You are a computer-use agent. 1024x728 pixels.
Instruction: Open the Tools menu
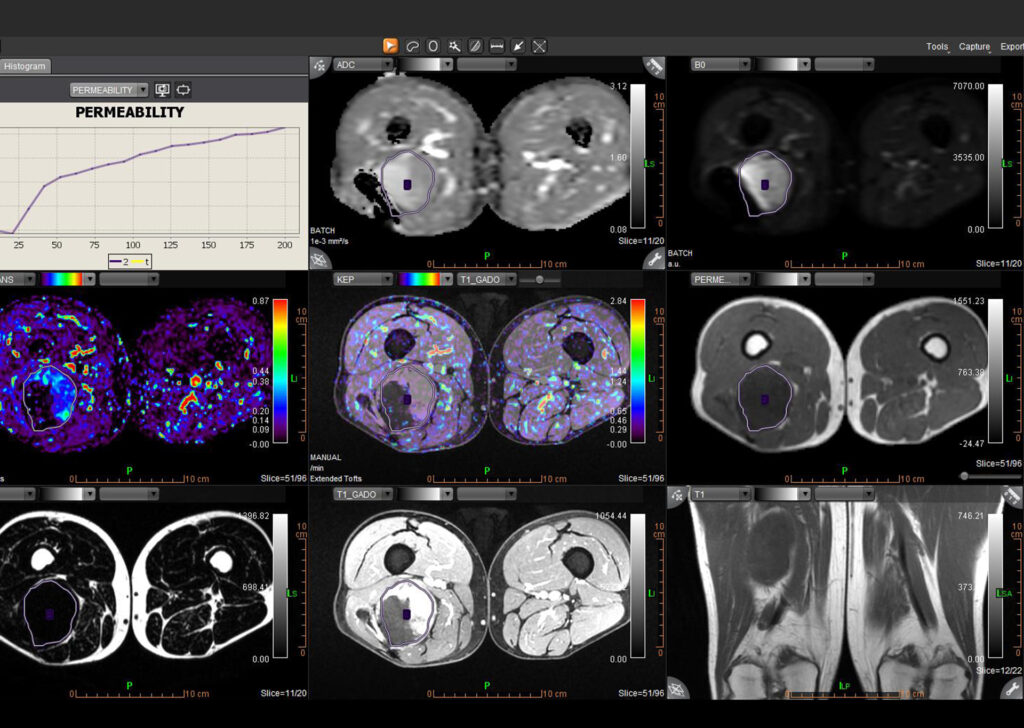(x=936, y=46)
